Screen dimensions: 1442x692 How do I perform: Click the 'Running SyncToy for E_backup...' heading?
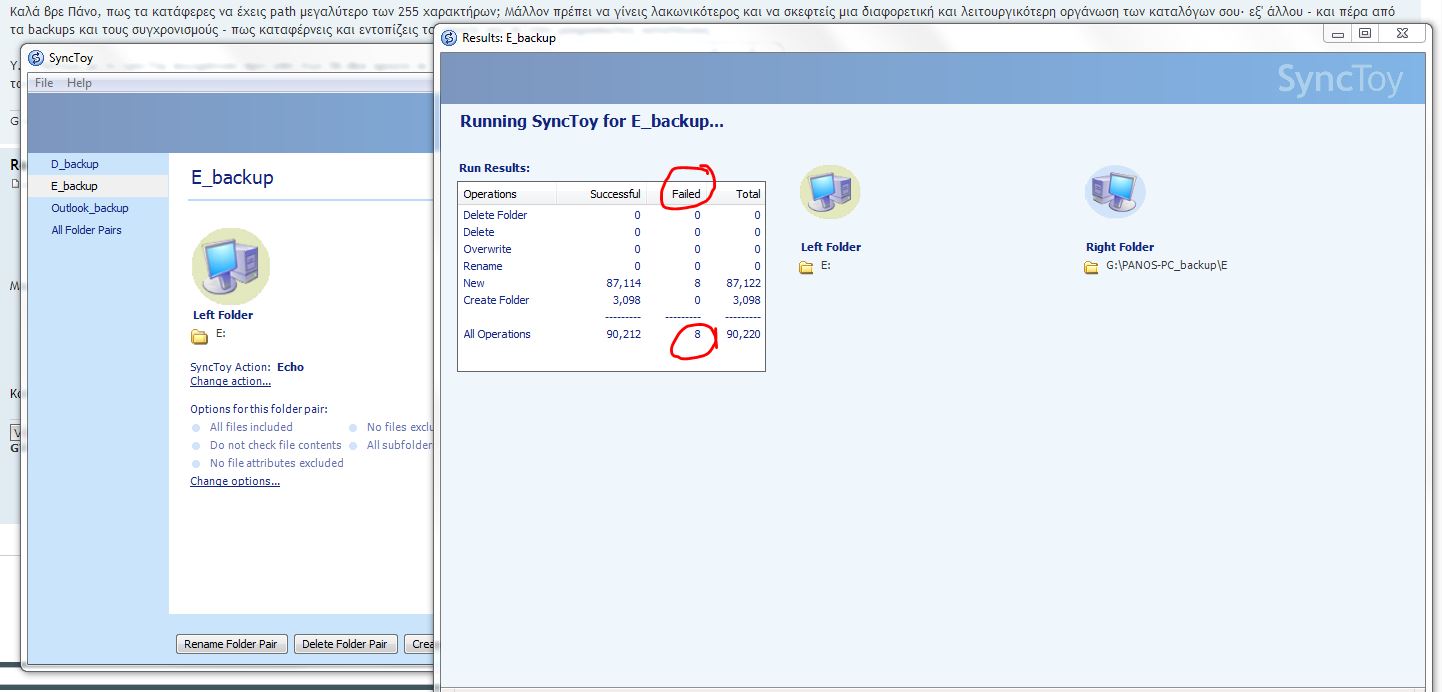point(591,121)
